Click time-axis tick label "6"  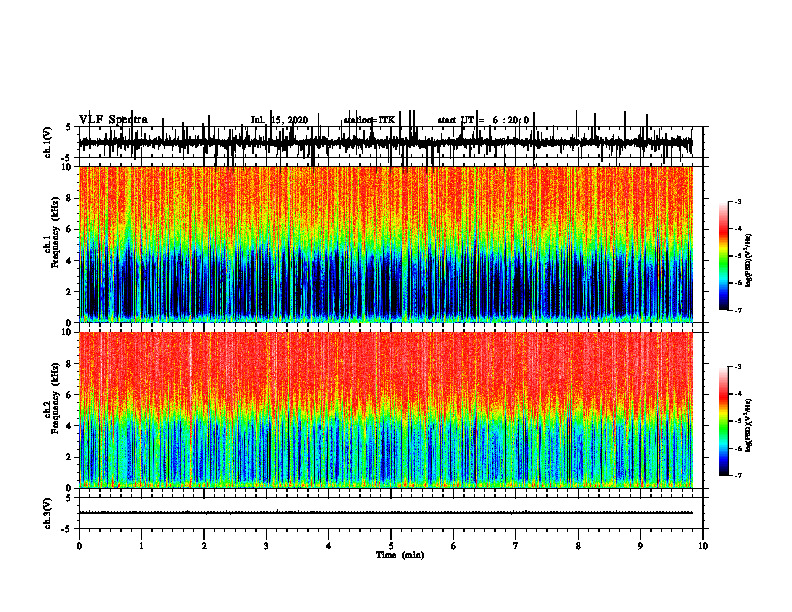coord(454,546)
